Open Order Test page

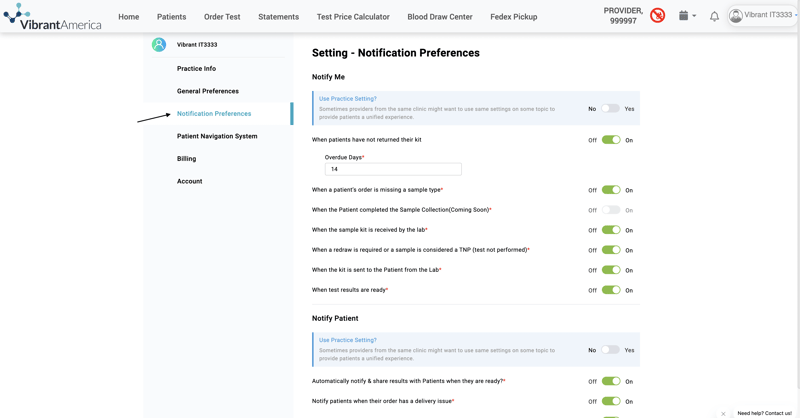(222, 17)
